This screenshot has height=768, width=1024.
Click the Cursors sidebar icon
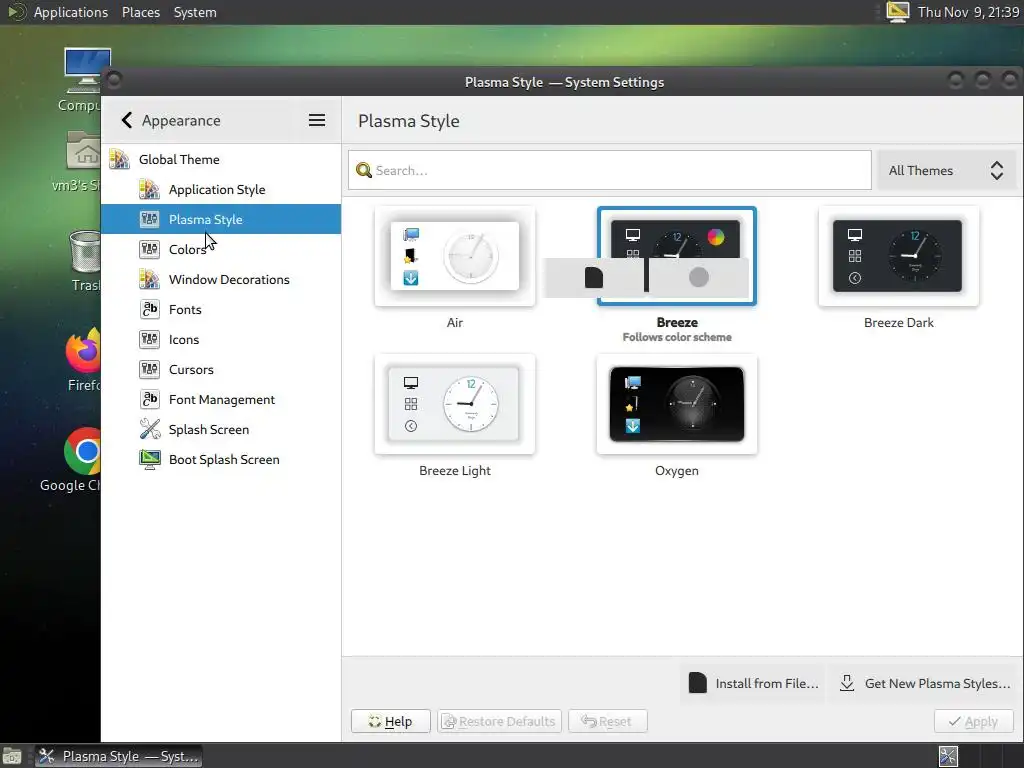pyautogui.click(x=150, y=370)
